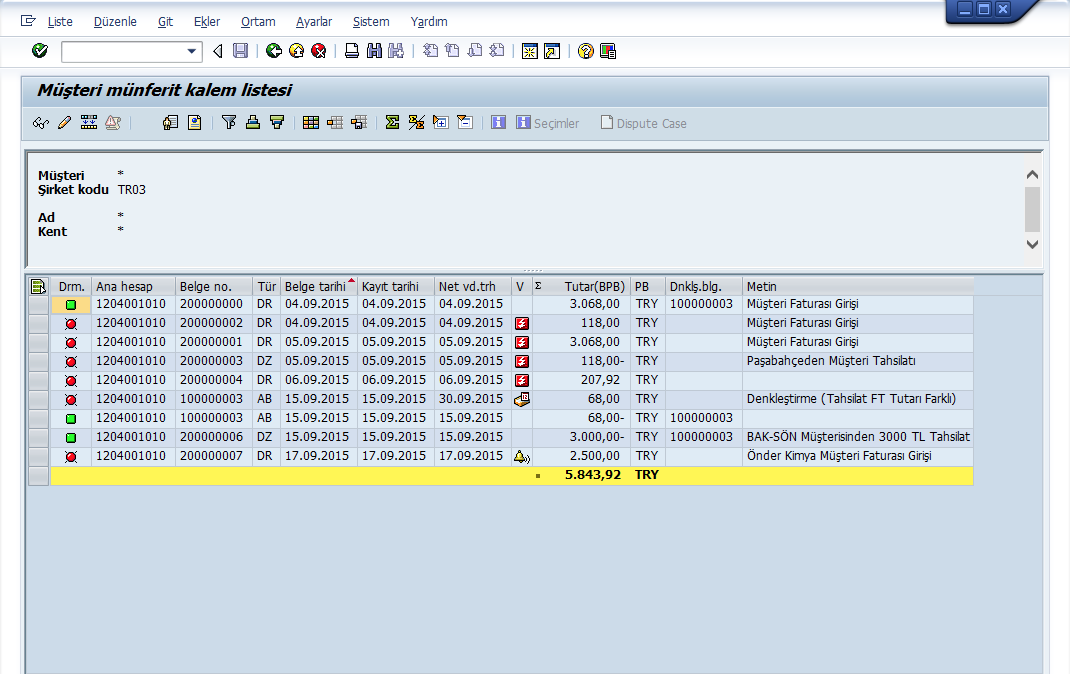Click the menu window icon left of Liste
This screenshot has width=1070, height=674.
28,21
